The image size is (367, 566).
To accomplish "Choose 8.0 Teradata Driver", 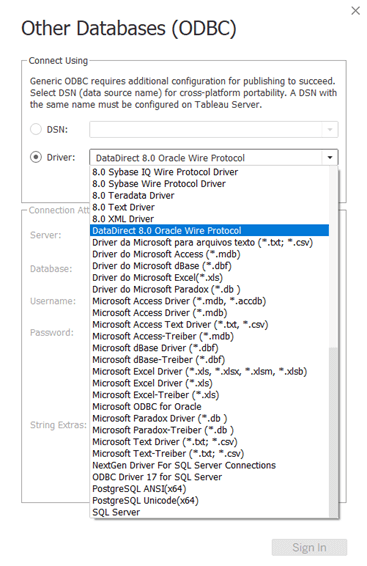I will coord(209,195).
